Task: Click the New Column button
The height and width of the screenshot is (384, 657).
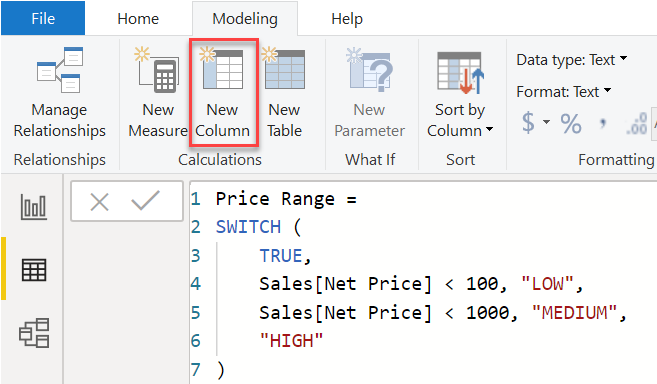Action: pos(223,92)
